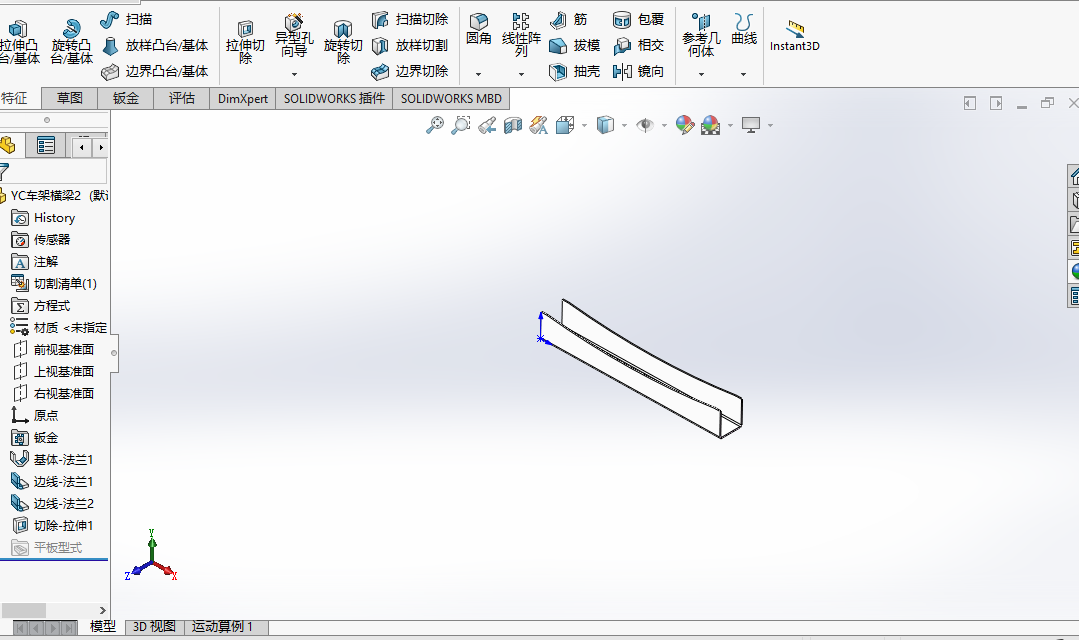The height and width of the screenshot is (640, 1079).
Task: Click the feature tree horizontal scrollbar arrow
Action: (103, 610)
